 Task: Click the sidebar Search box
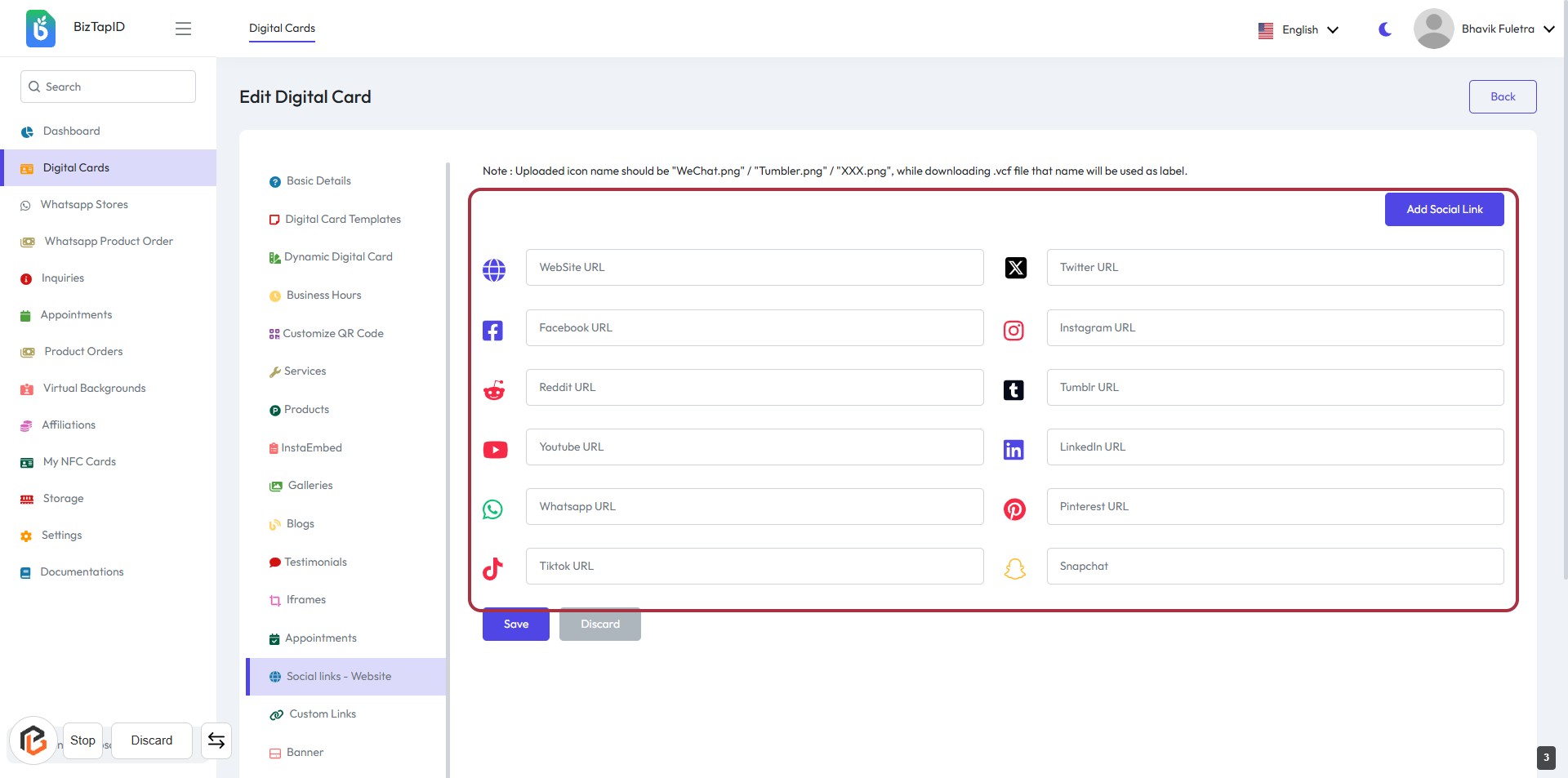[108, 87]
